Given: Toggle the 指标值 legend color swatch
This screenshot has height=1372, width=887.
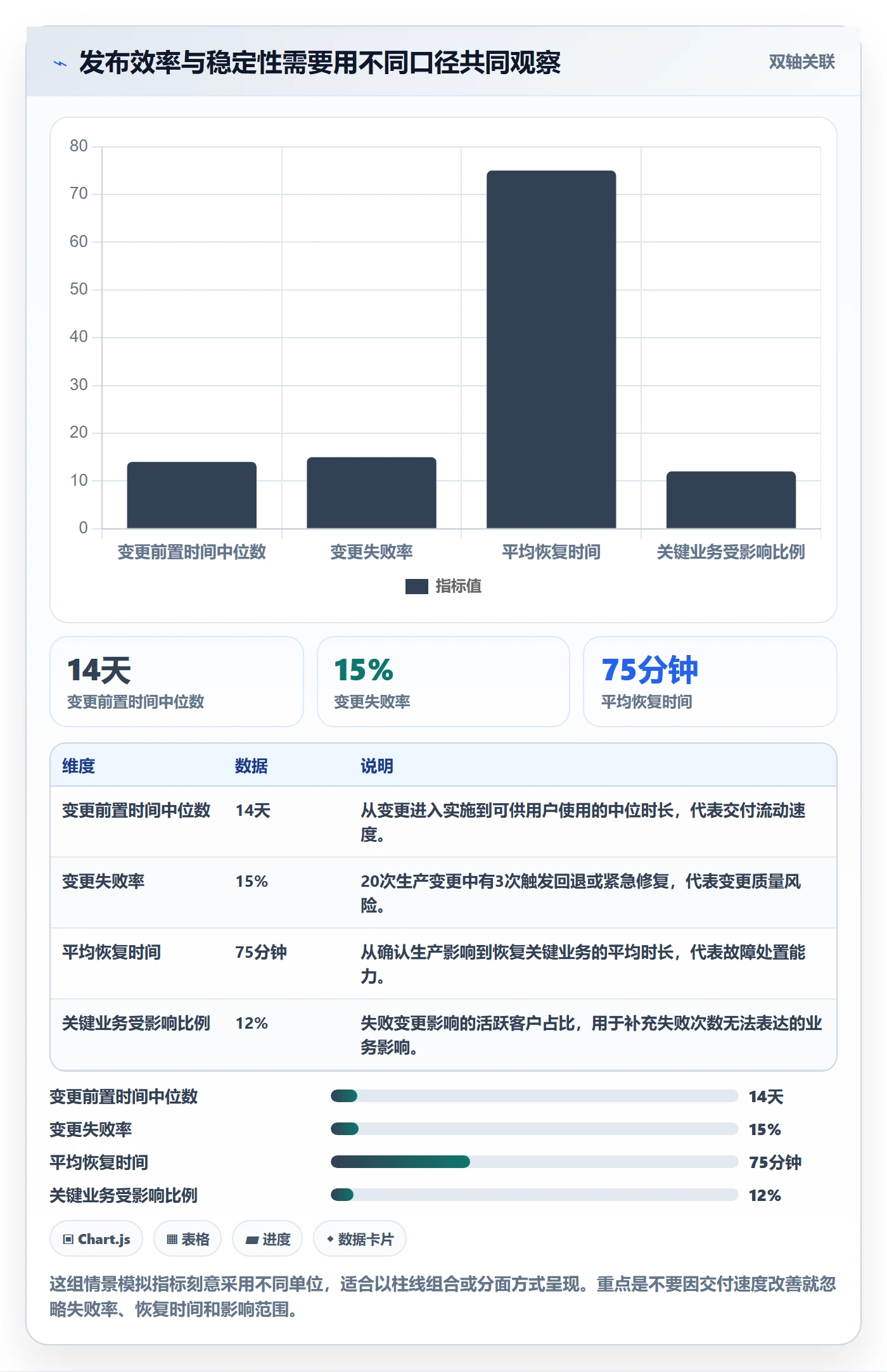Looking at the screenshot, I should click(416, 587).
